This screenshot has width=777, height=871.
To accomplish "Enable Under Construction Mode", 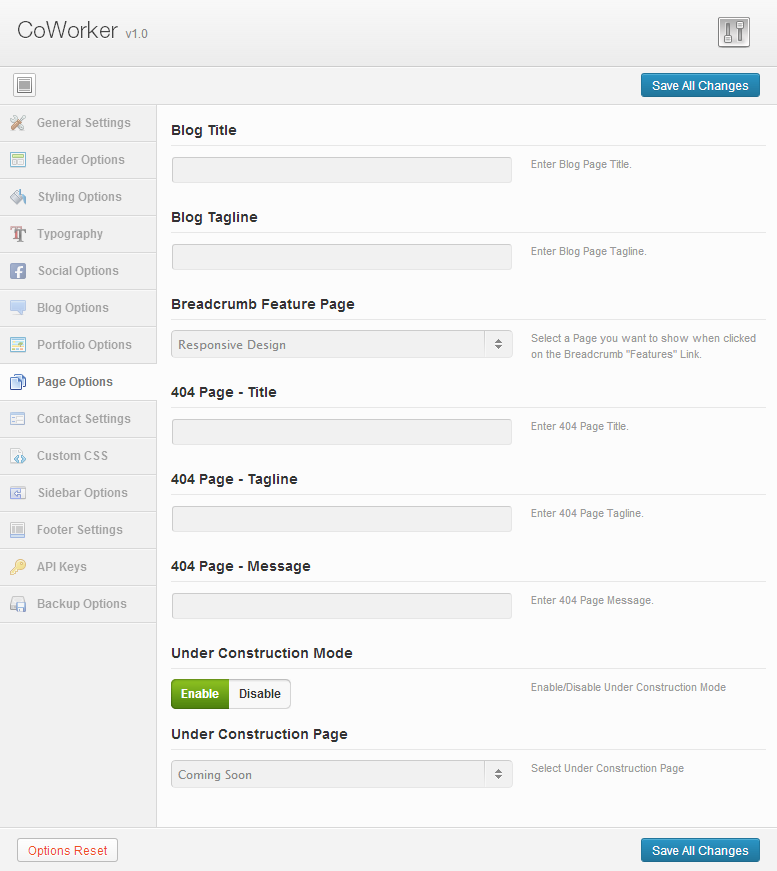I will tap(200, 694).
